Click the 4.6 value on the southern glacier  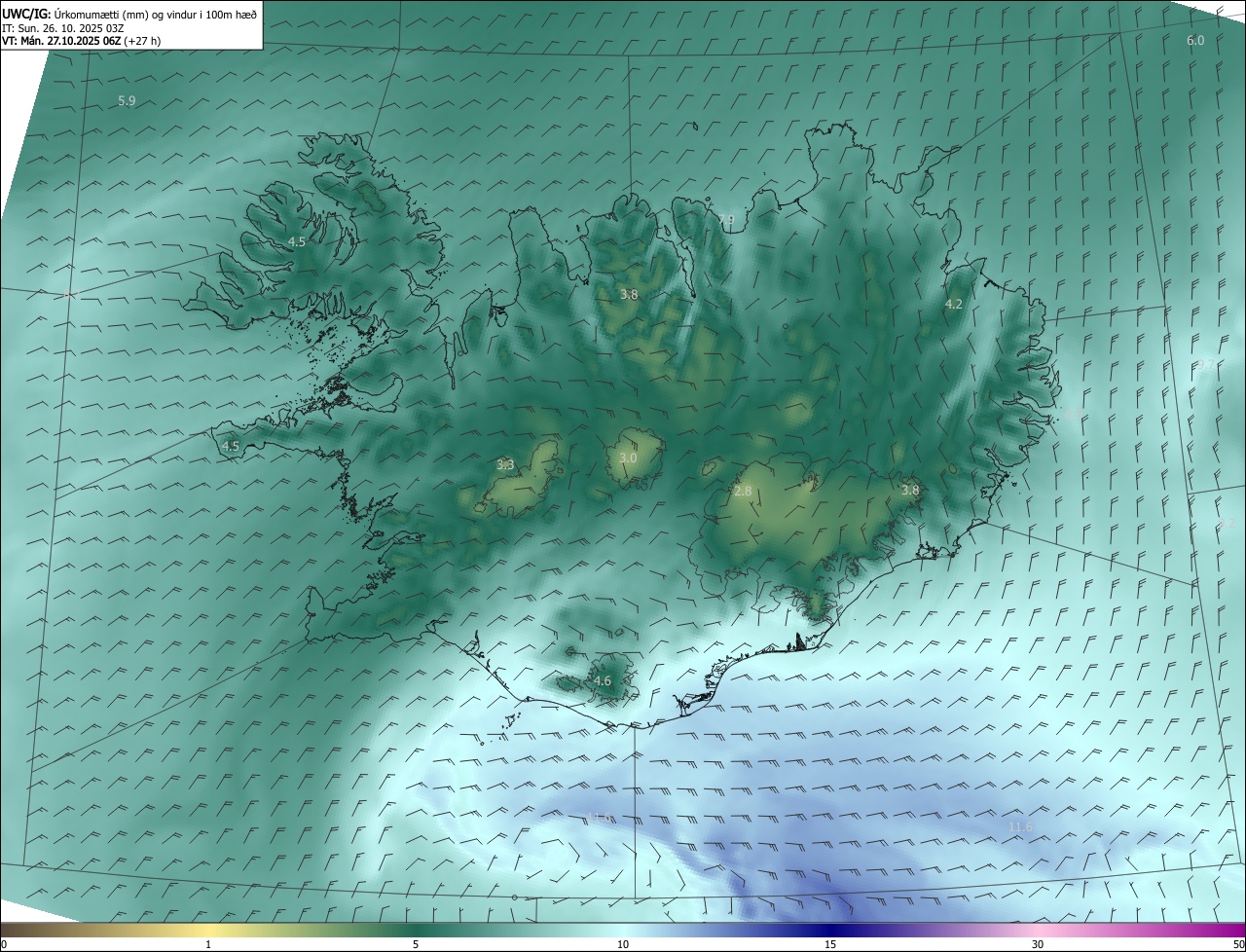click(x=603, y=681)
